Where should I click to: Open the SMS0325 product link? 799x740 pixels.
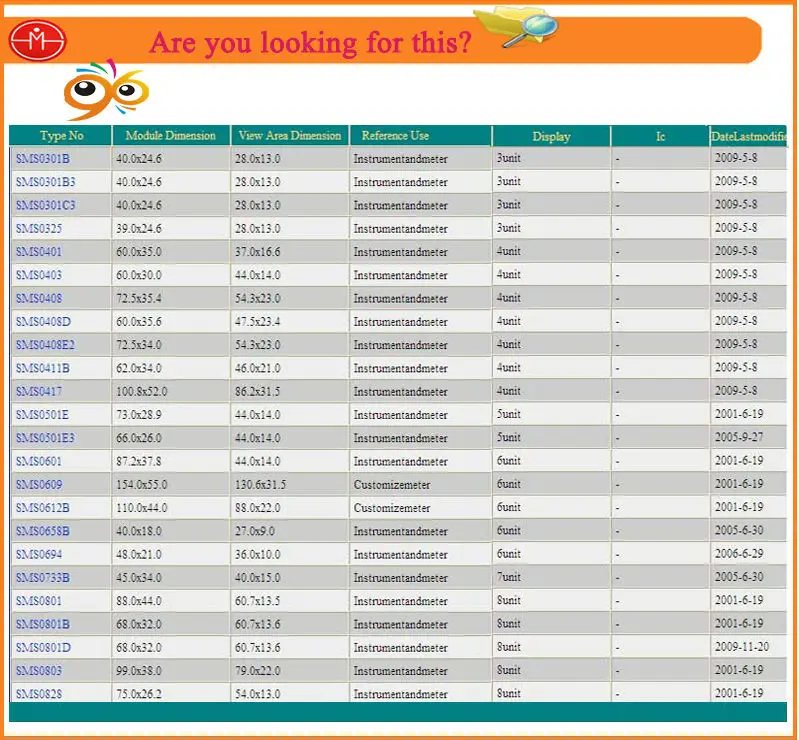(x=38, y=229)
